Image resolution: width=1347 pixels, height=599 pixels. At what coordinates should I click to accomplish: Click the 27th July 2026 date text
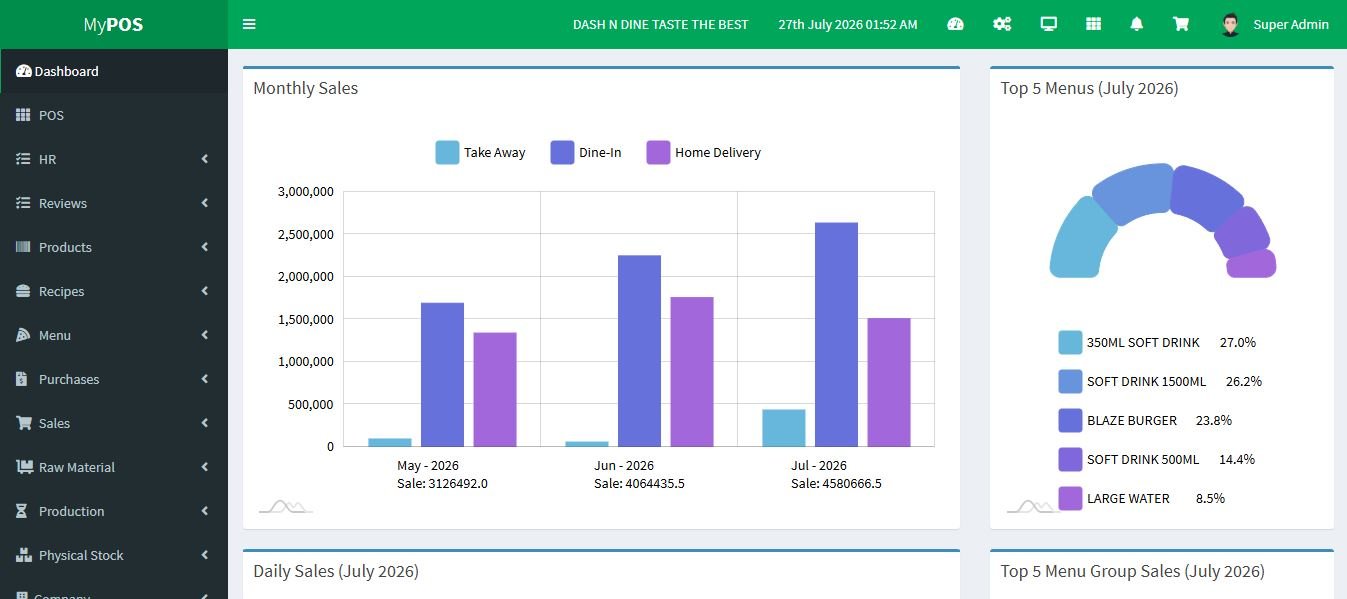point(848,24)
